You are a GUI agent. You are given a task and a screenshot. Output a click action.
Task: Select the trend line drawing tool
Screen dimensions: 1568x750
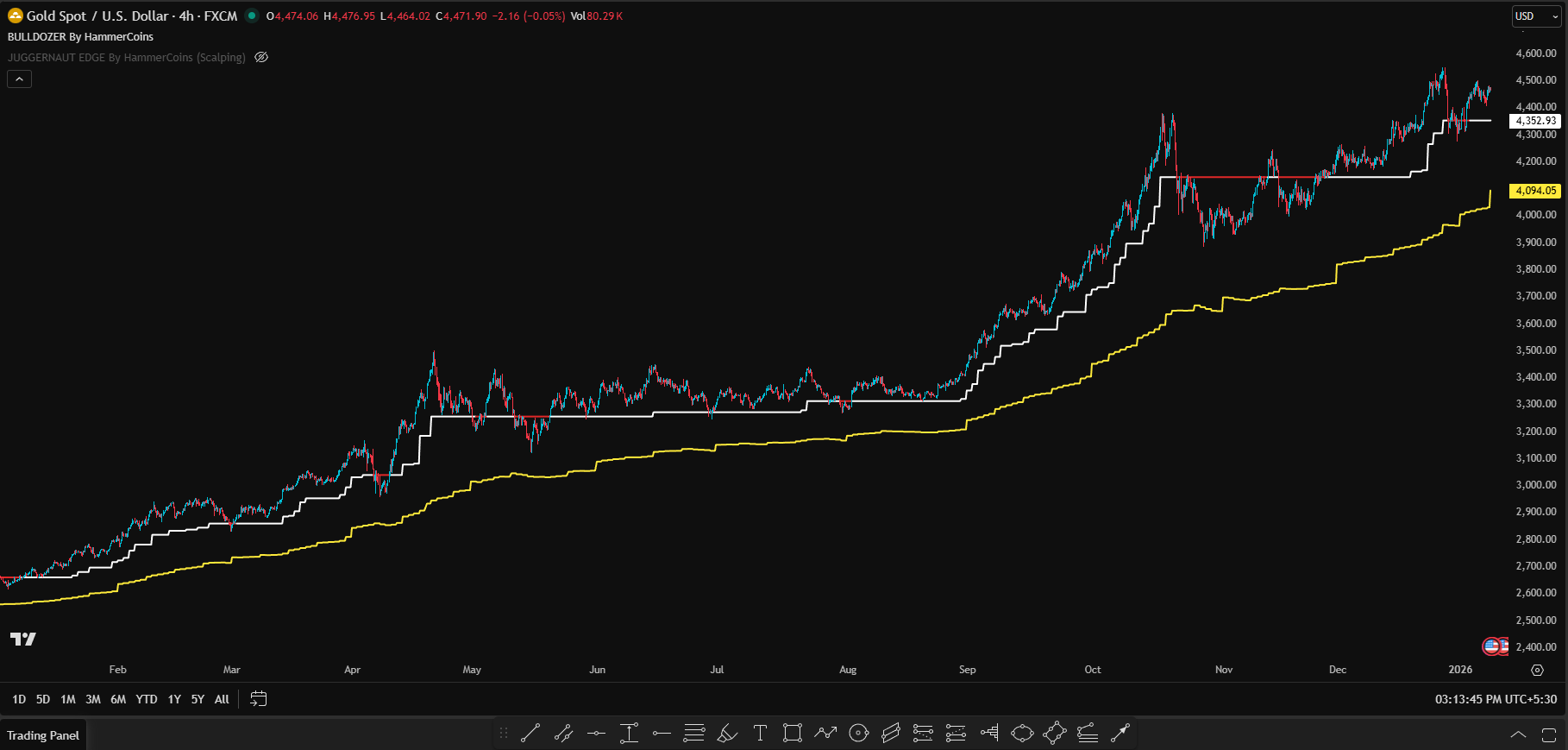530,734
